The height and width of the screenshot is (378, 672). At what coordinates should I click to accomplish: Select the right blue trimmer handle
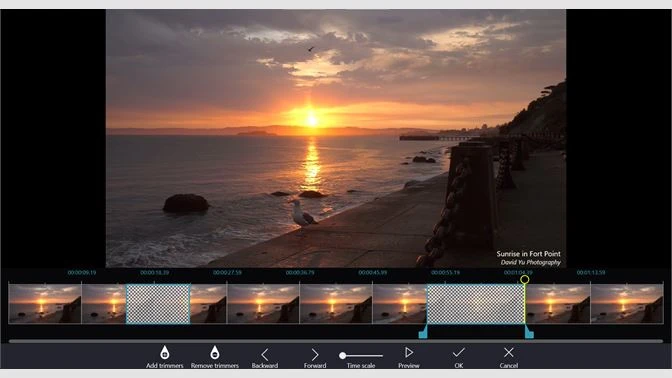529,332
